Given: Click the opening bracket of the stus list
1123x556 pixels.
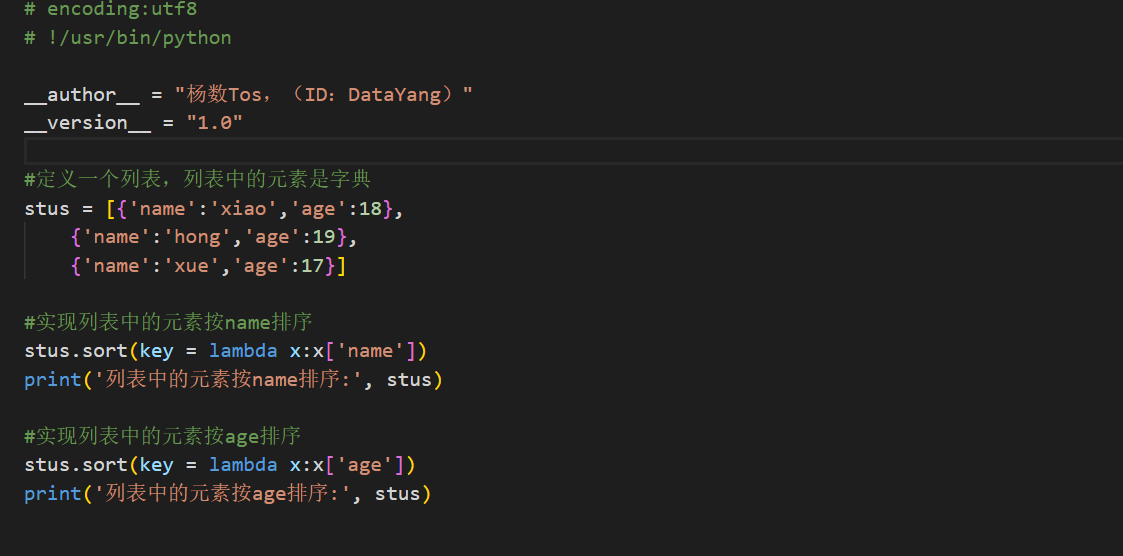Looking at the screenshot, I should (x=111, y=208).
